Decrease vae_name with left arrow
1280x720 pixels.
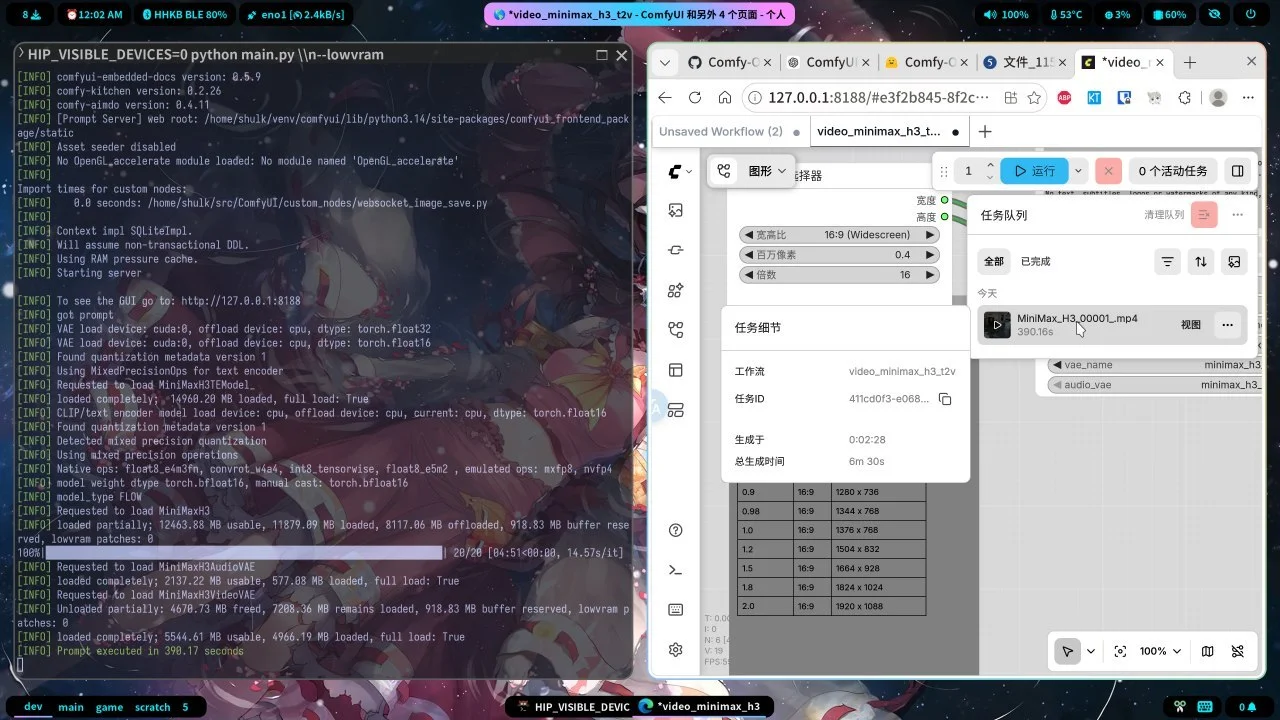click(x=1057, y=365)
